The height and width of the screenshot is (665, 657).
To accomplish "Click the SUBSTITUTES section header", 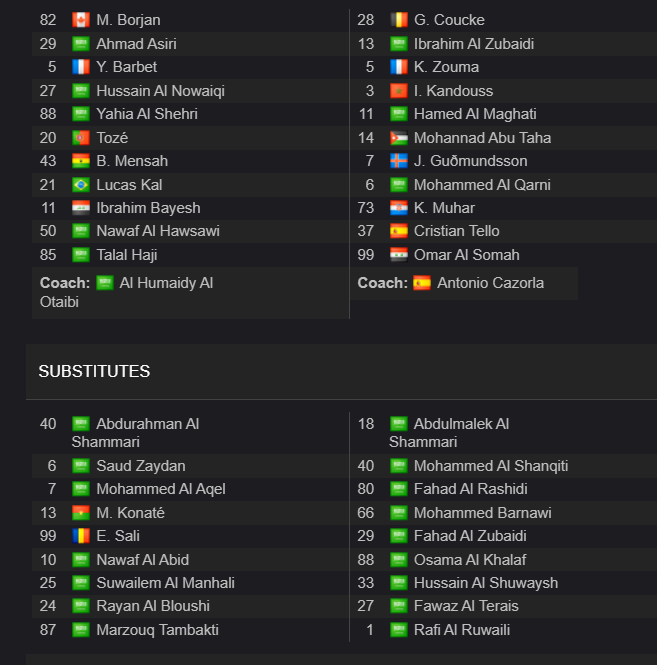I will tap(94, 372).
